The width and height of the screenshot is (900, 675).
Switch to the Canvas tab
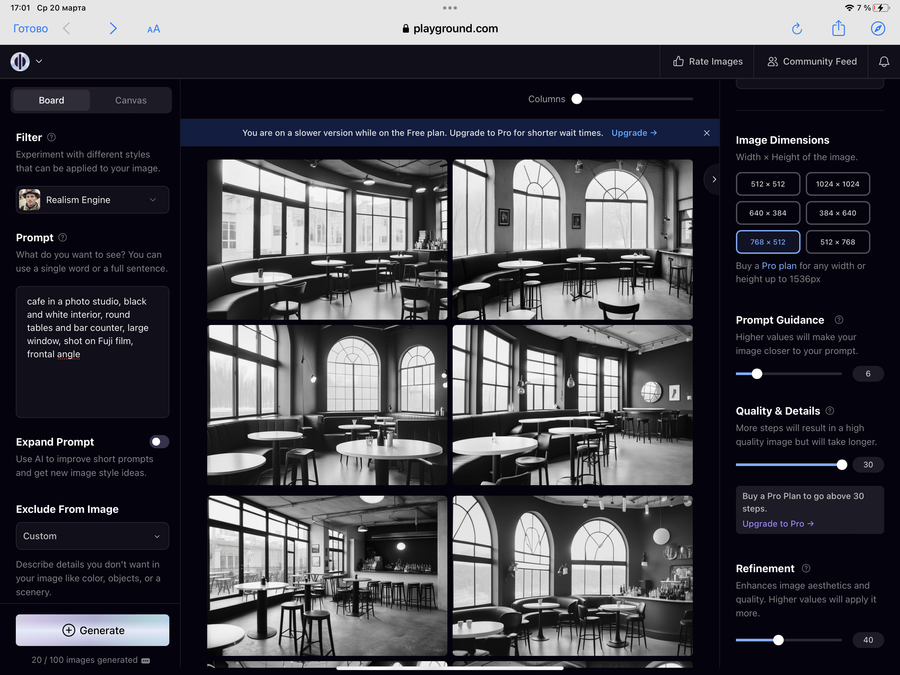click(131, 100)
